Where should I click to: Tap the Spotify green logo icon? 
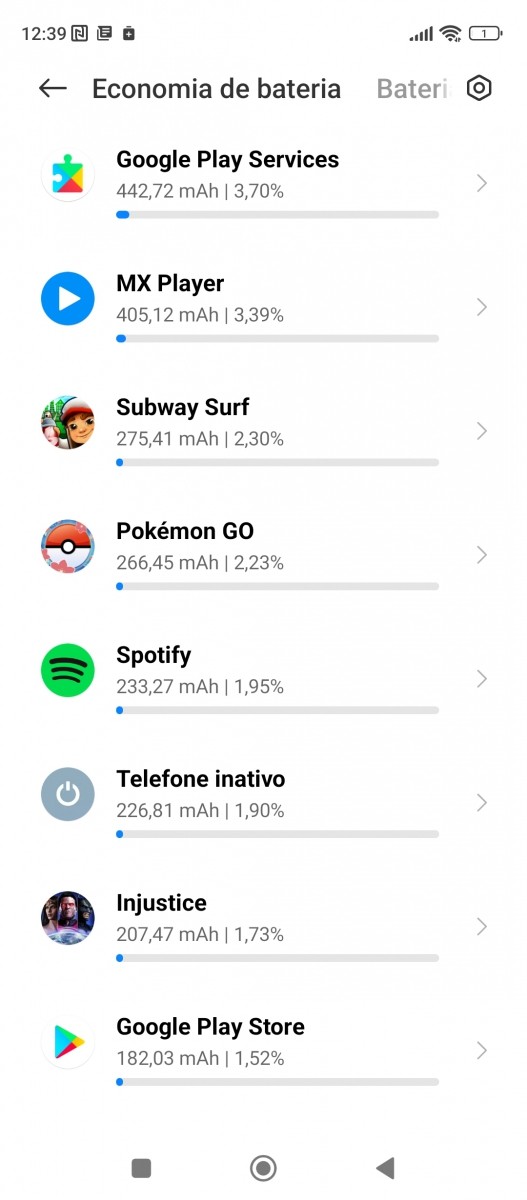pos(68,670)
